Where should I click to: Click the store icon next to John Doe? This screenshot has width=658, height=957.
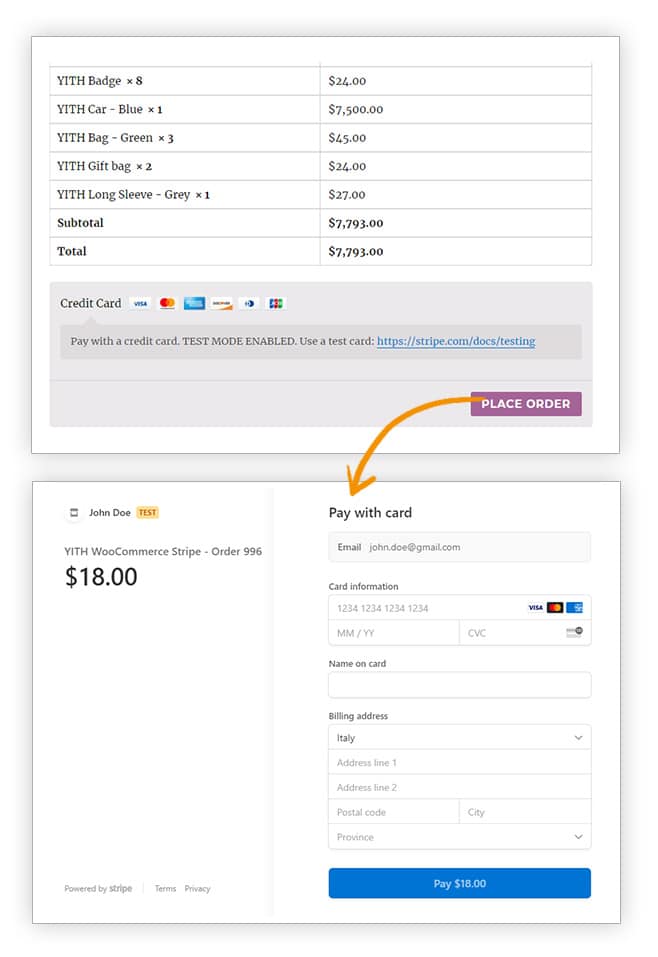(x=74, y=513)
